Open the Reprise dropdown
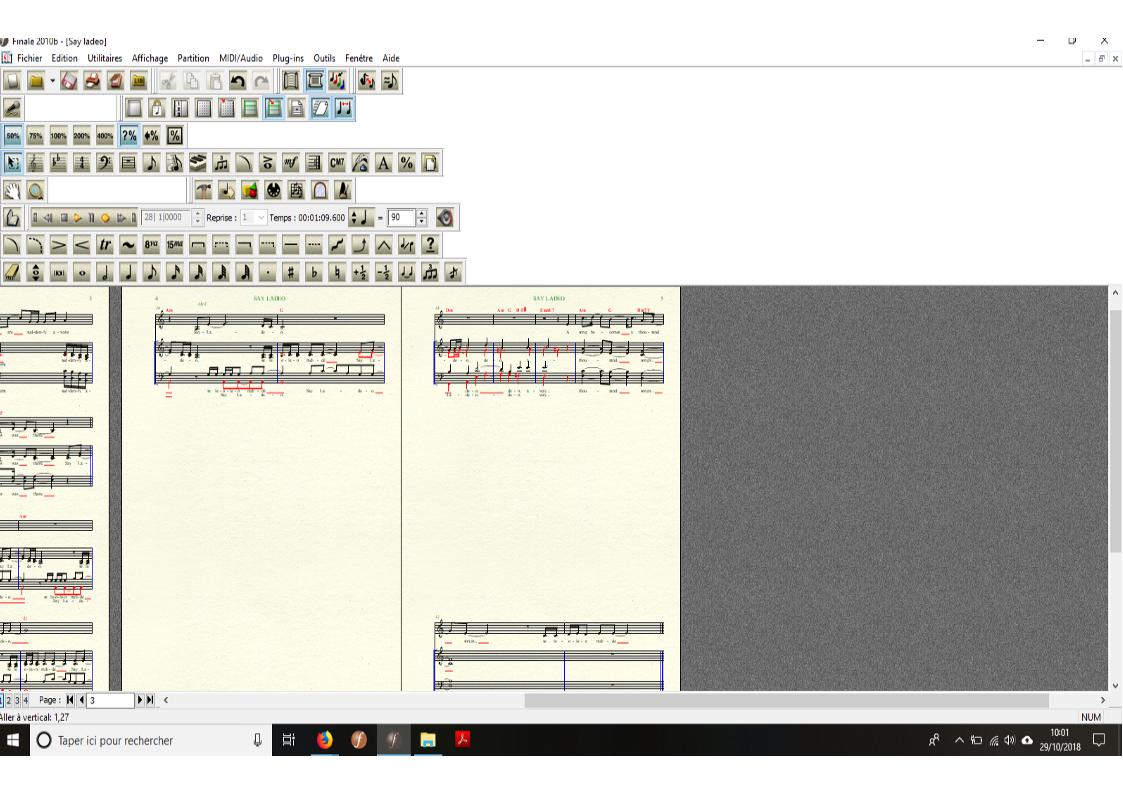The height and width of the screenshot is (794, 1123). (261, 217)
